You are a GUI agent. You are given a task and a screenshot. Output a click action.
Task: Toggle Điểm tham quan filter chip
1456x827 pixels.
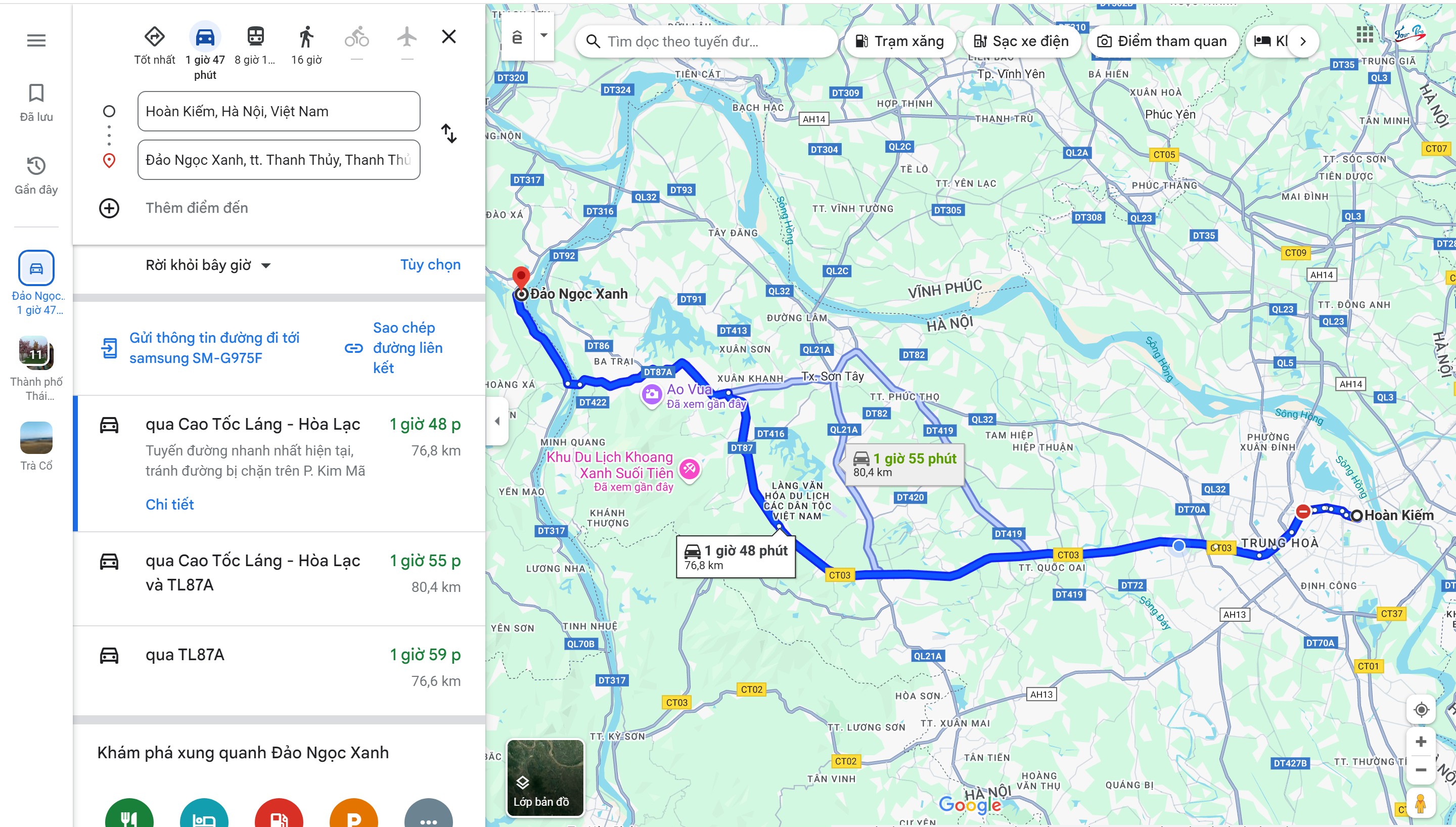click(x=1162, y=41)
